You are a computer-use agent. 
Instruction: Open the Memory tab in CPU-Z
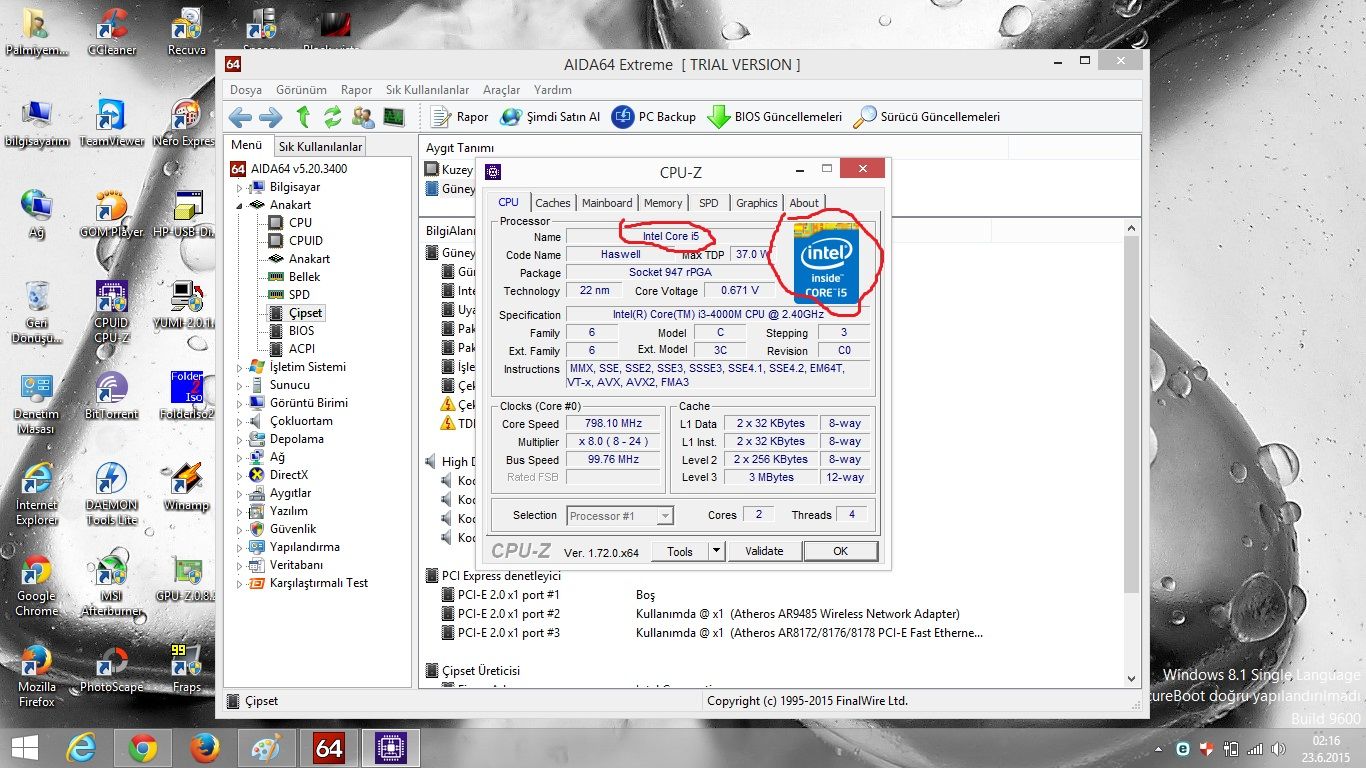[x=663, y=203]
